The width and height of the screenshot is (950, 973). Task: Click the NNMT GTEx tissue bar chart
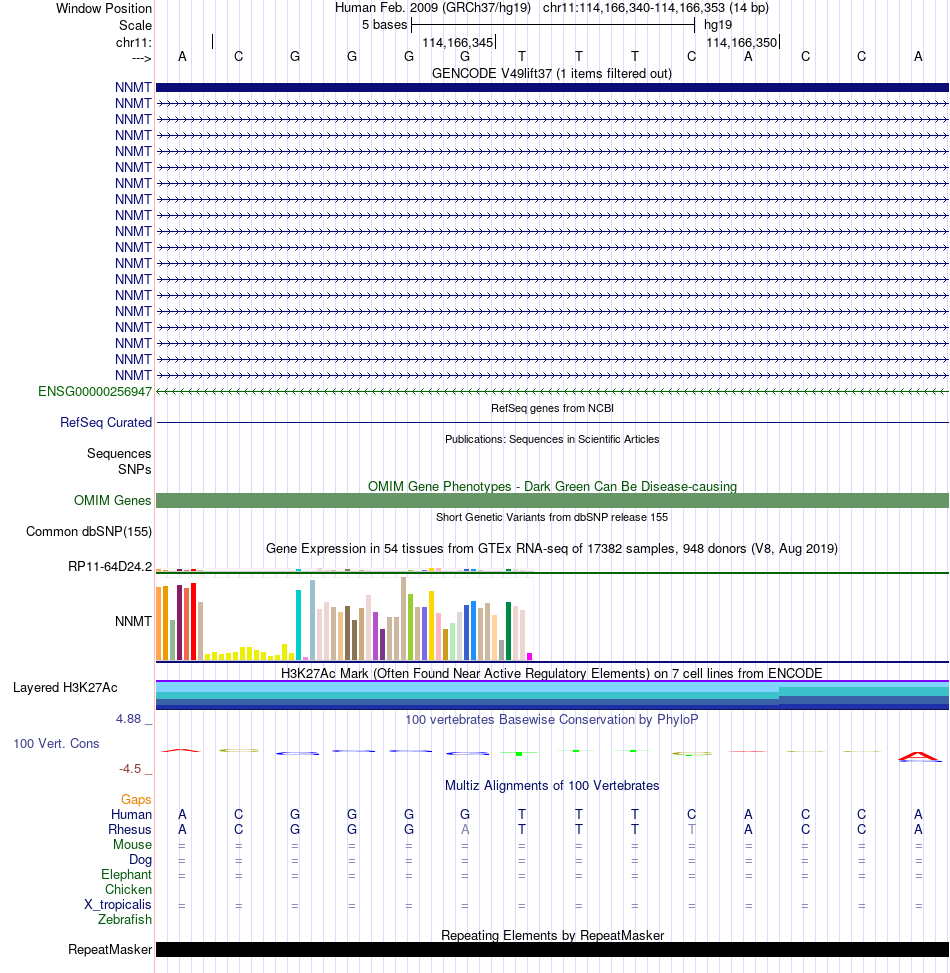tap(344, 619)
